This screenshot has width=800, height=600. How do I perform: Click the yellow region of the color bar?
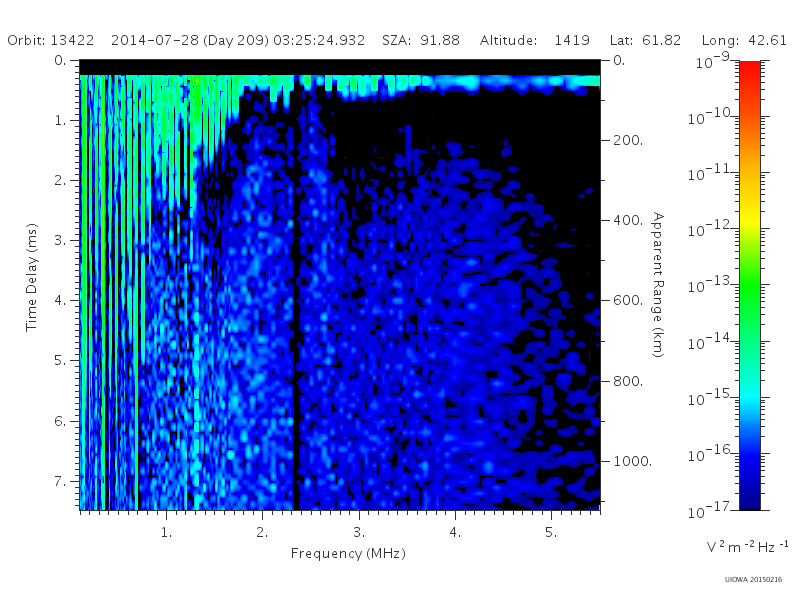pos(749,220)
